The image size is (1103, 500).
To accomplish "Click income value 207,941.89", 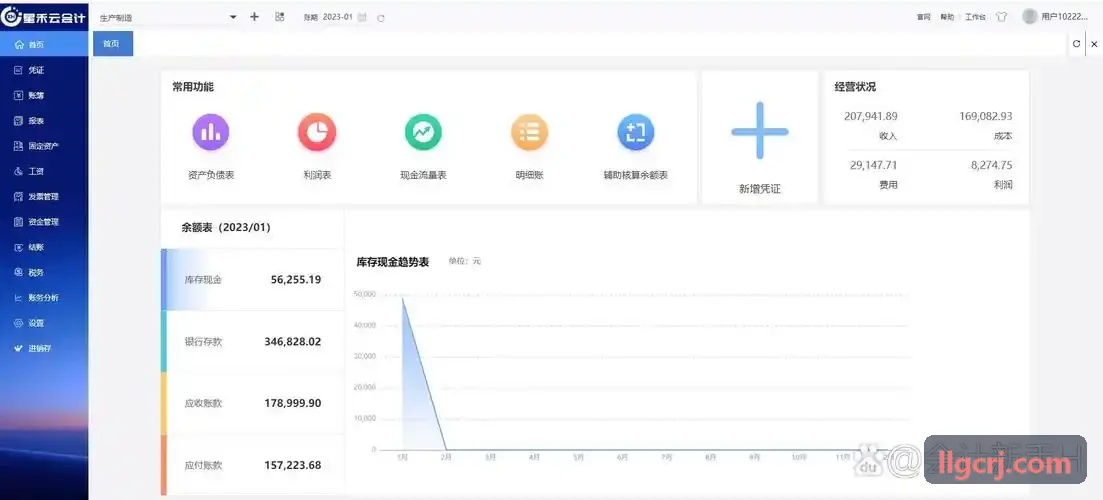I will pyautogui.click(x=871, y=116).
